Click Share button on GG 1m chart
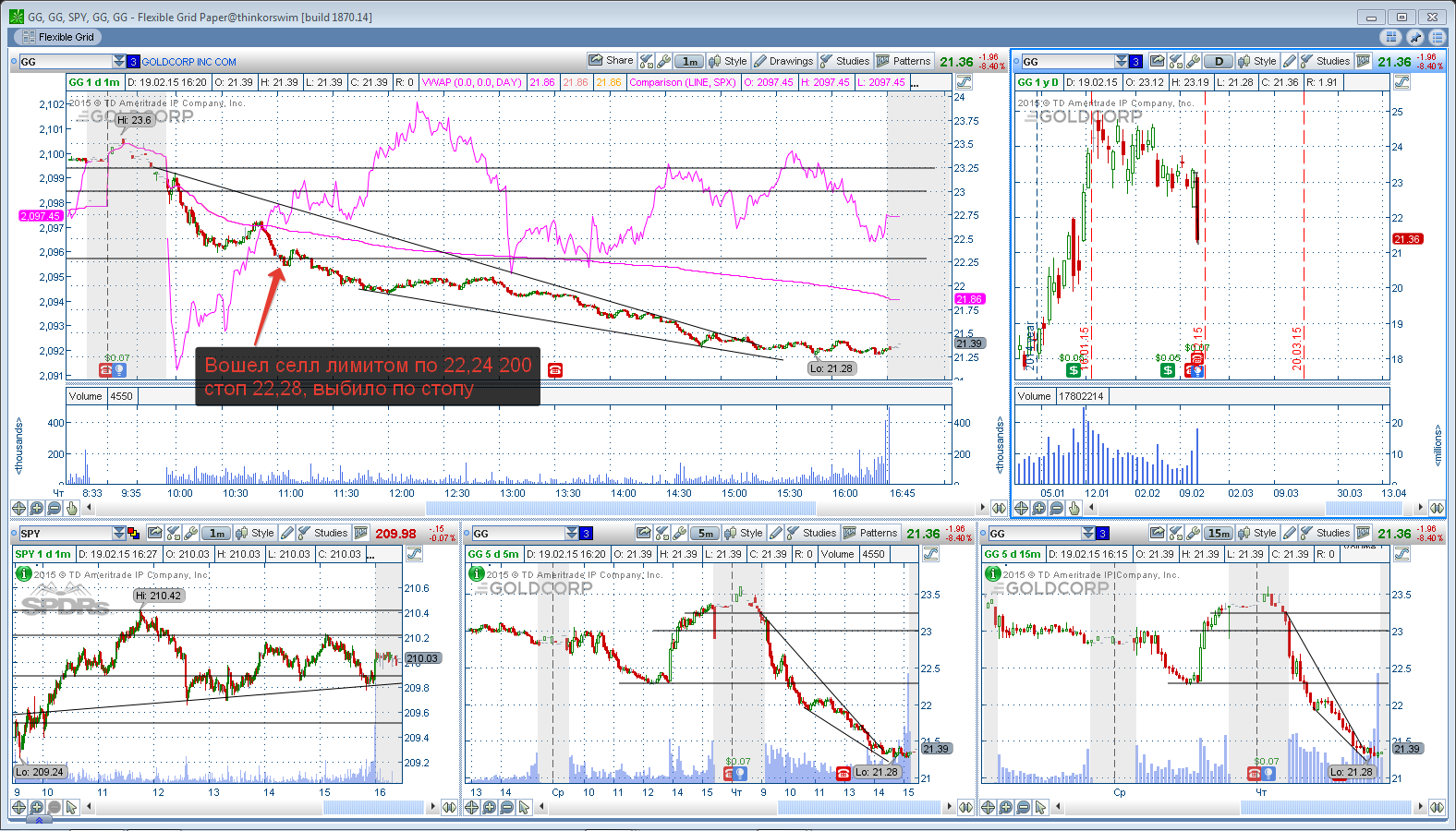 coord(611,61)
